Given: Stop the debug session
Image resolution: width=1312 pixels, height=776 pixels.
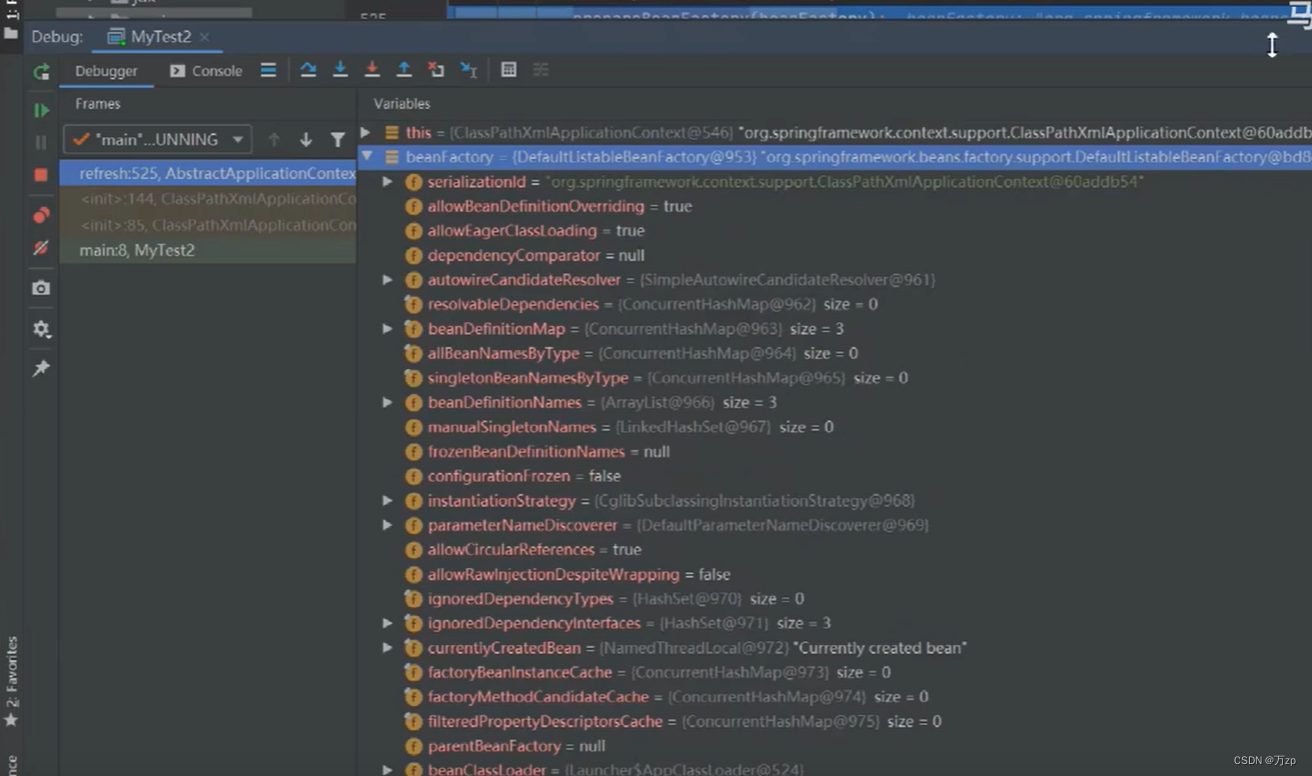Looking at the screenshot, I should (41, 175).
